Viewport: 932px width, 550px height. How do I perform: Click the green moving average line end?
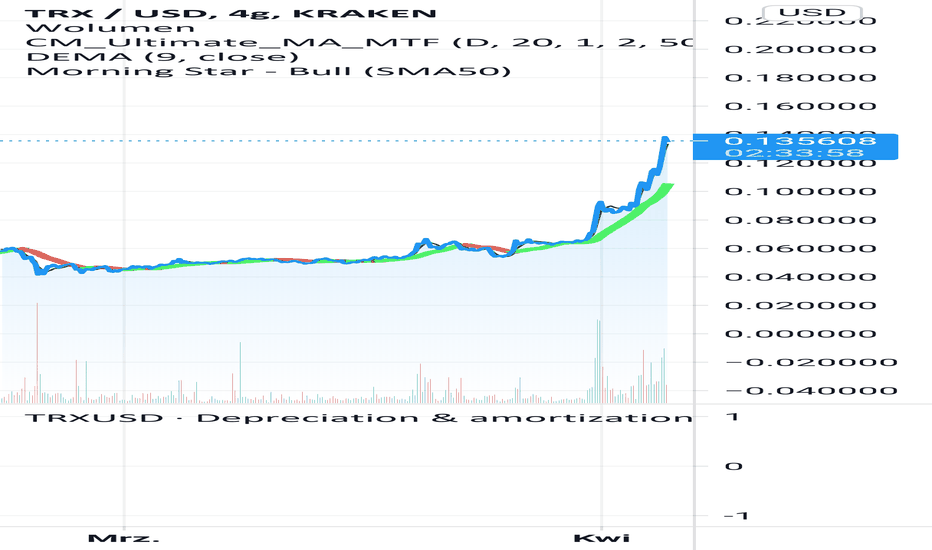[670, 186]
